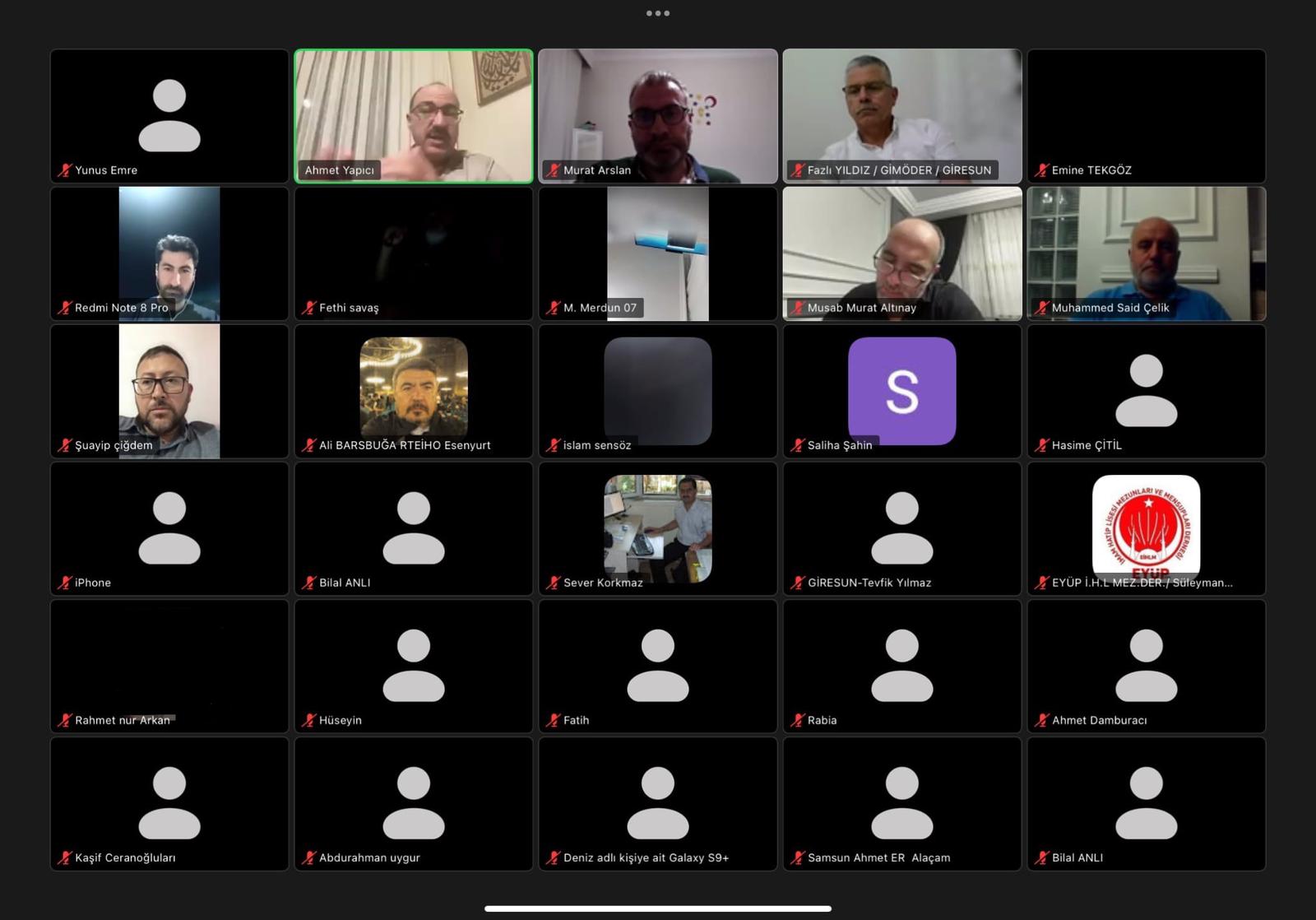Click muted mic icon beside Kaşif Ceranoğluları
The image size is (1316, 920).
(x=65, y=857)
